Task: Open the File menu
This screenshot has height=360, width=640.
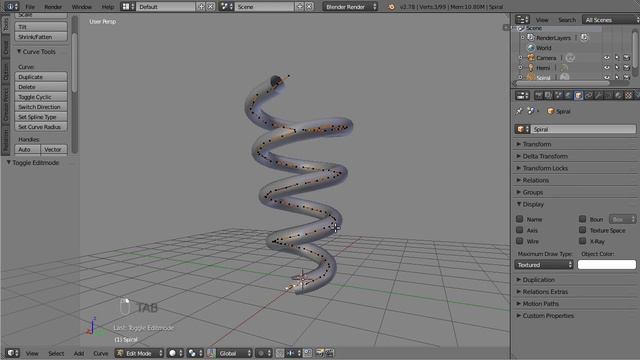Action: point(30,7)
